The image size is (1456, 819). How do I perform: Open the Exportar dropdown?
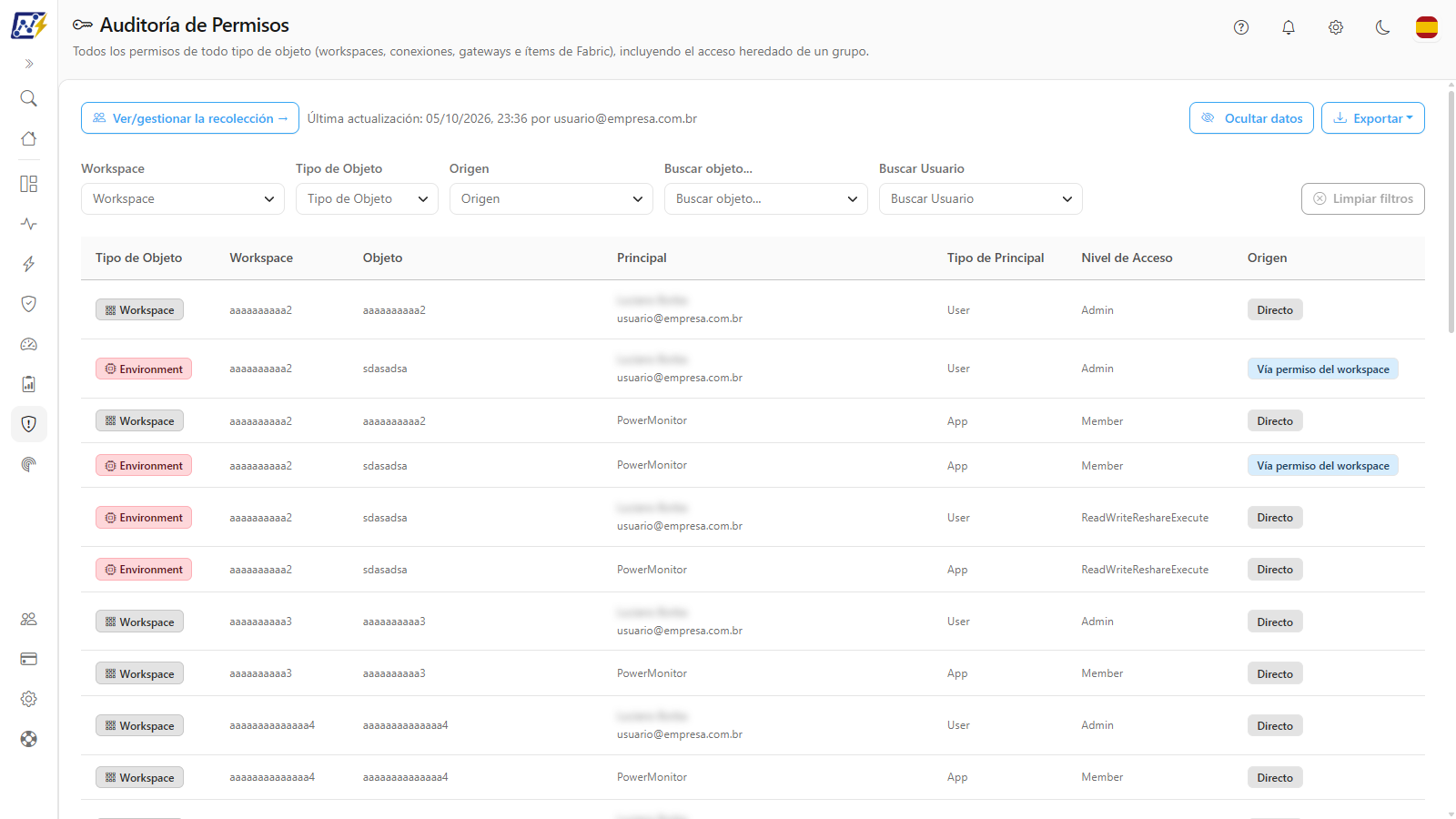1373,118
